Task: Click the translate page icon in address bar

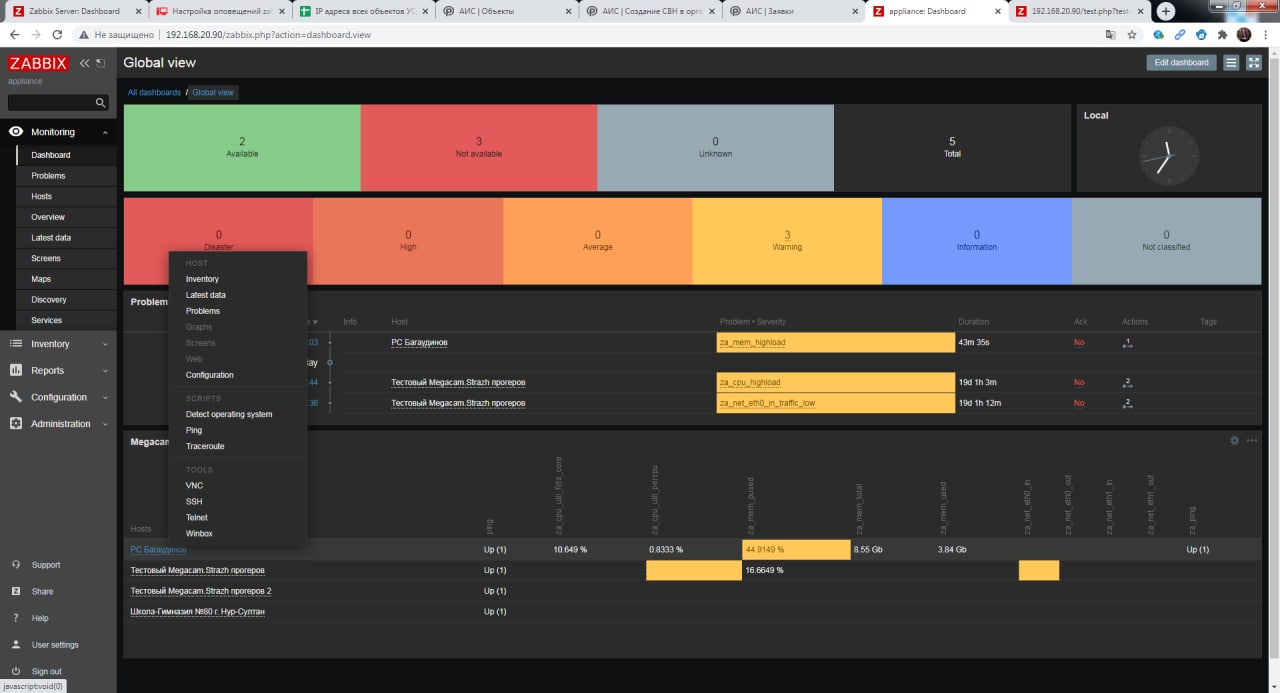Action: point(1110,34)
